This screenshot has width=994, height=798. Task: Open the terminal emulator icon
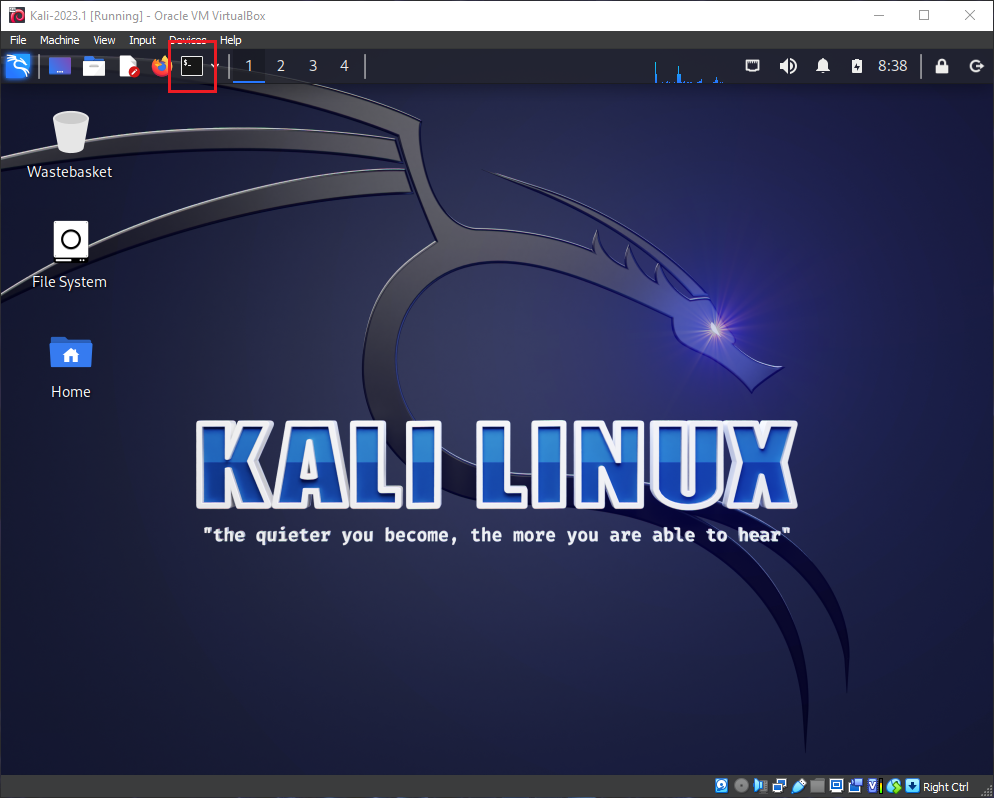[x=191, y=66]
